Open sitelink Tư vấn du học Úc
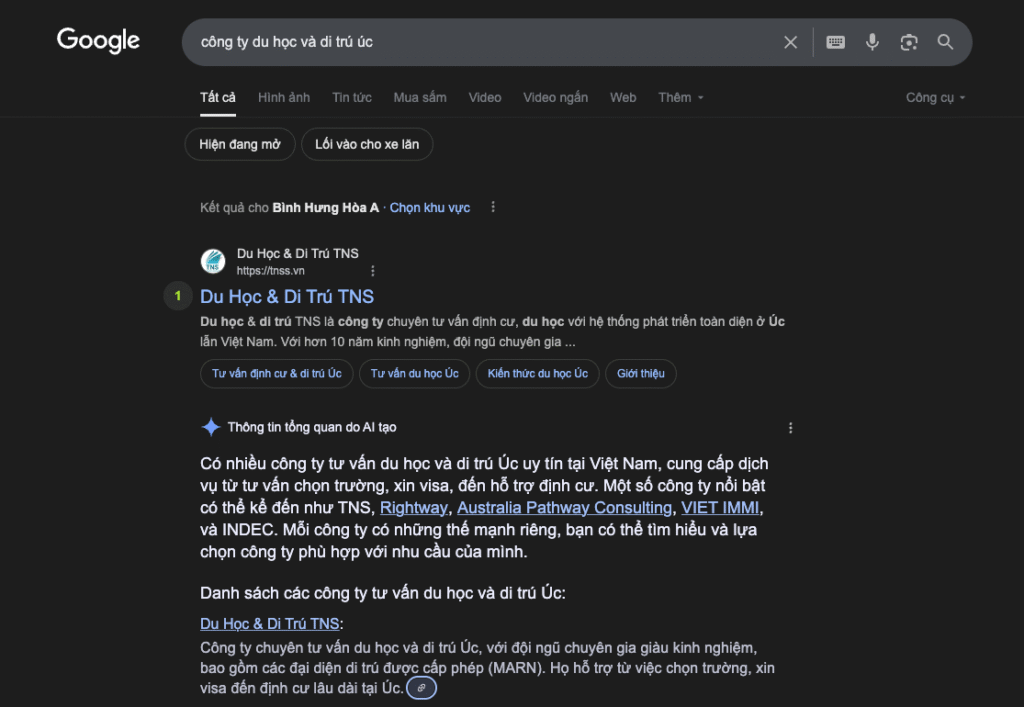 point(414,373)
